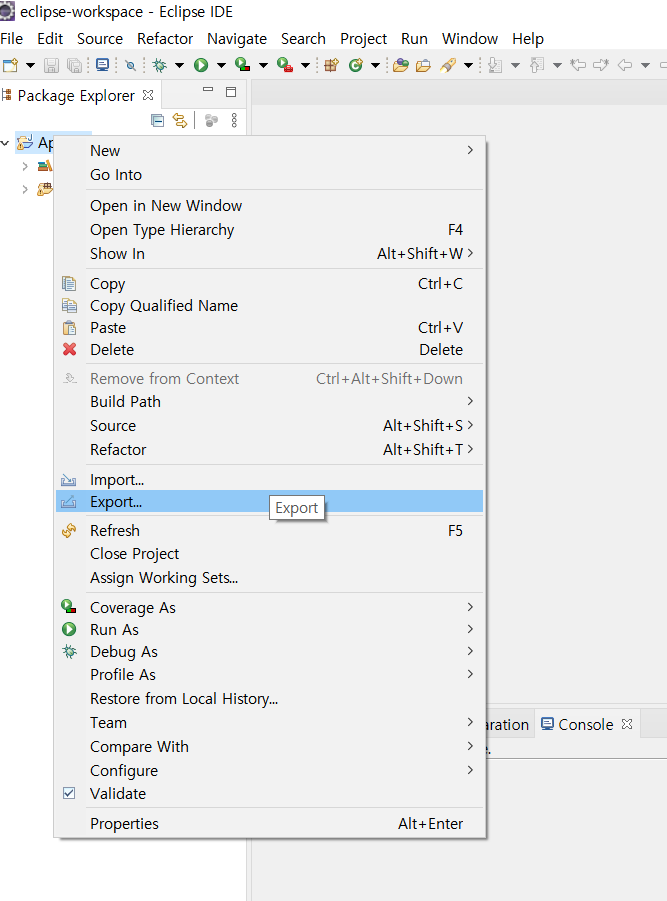Open the File menu in menu bar
The height and width of the screenshot is (901, 667).
(11, 38)
